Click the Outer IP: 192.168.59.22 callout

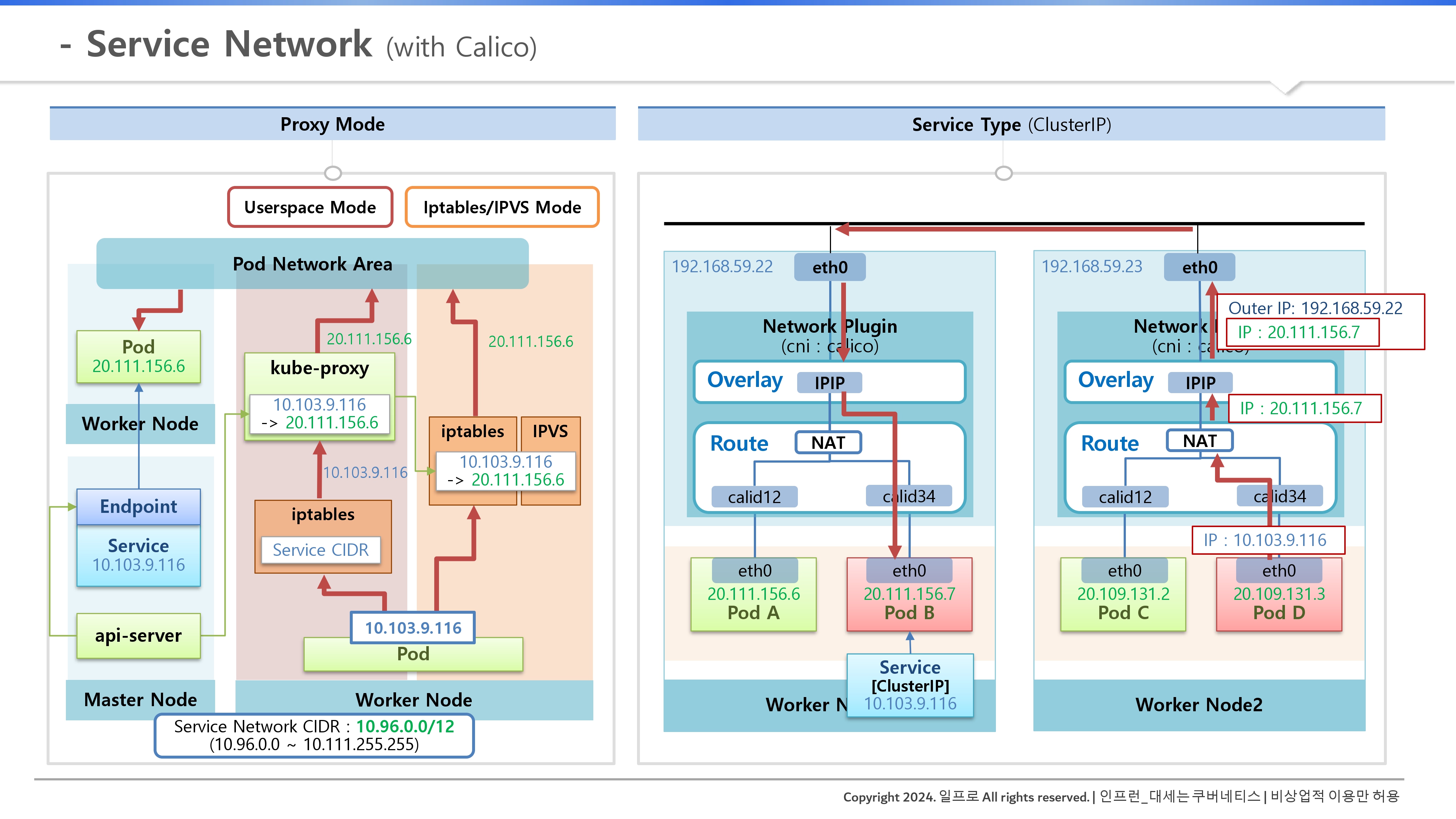[1315, 308]
